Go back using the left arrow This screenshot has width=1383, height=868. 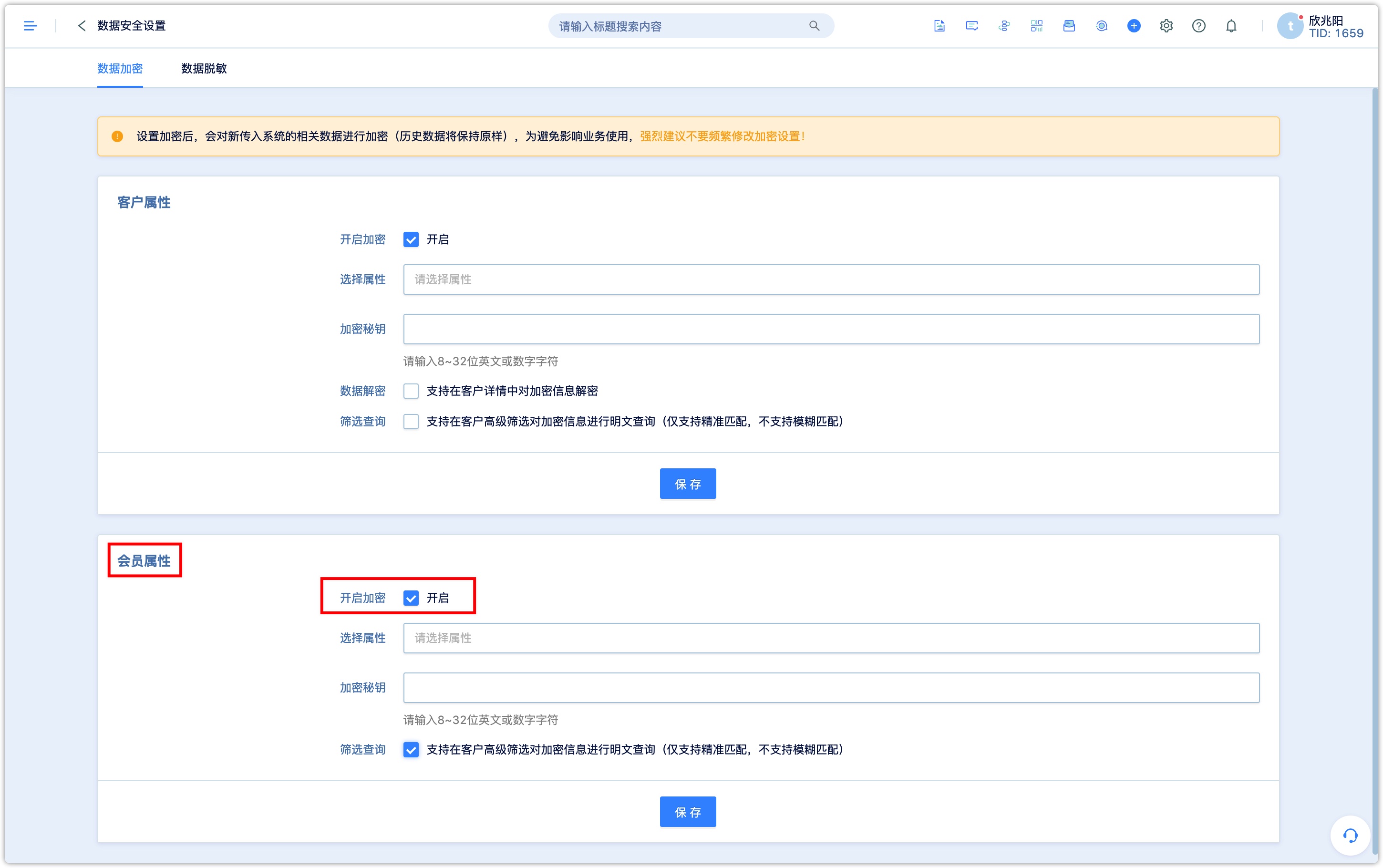point(82,26)
